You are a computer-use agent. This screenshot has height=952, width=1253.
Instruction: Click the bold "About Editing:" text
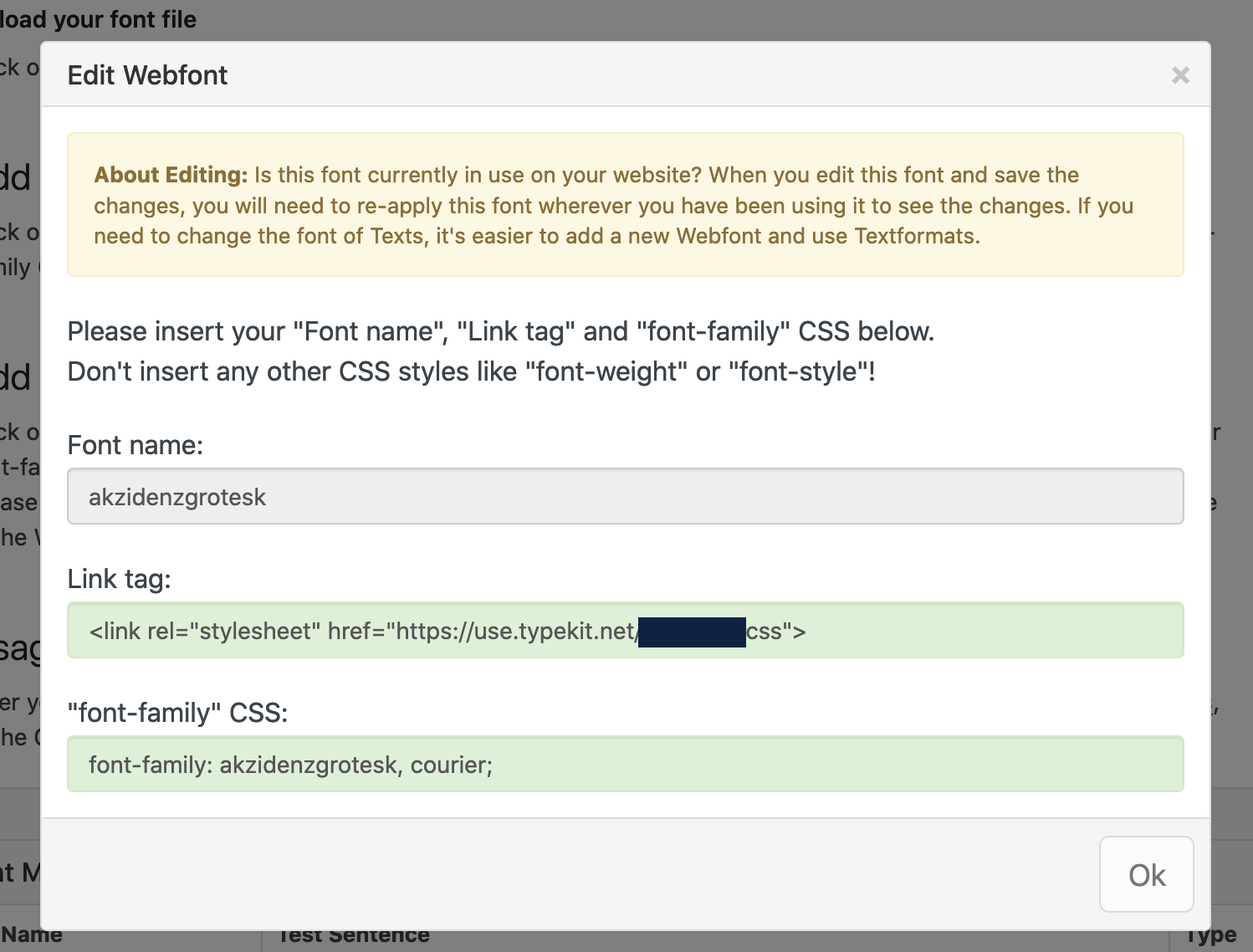(x=171, y=175)
